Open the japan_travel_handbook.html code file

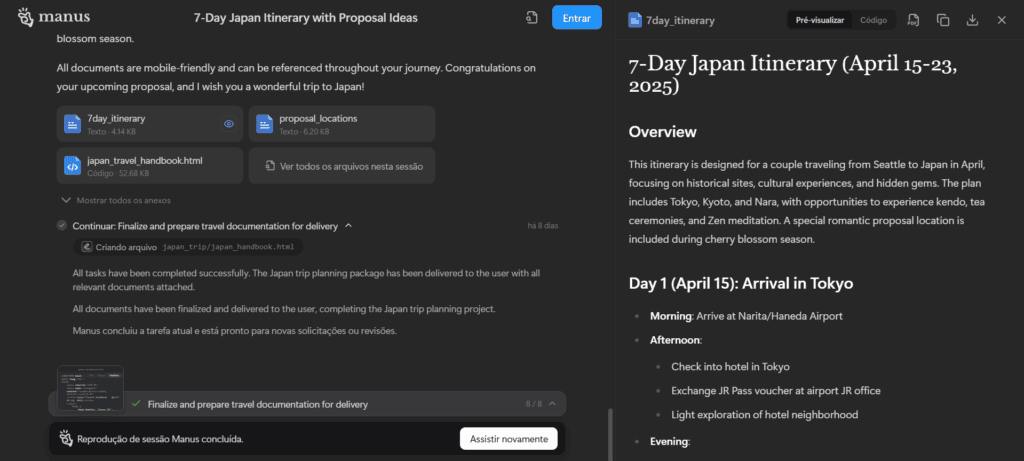coord(150,165)
